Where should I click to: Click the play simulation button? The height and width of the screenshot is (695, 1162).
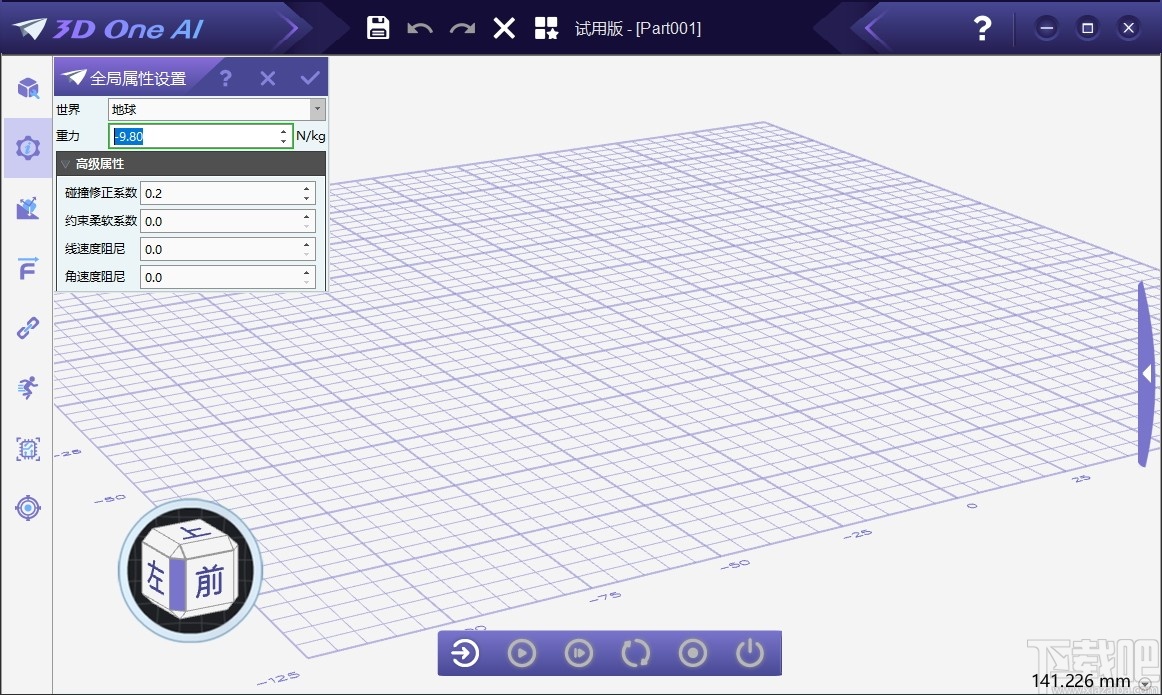[522, 654]
